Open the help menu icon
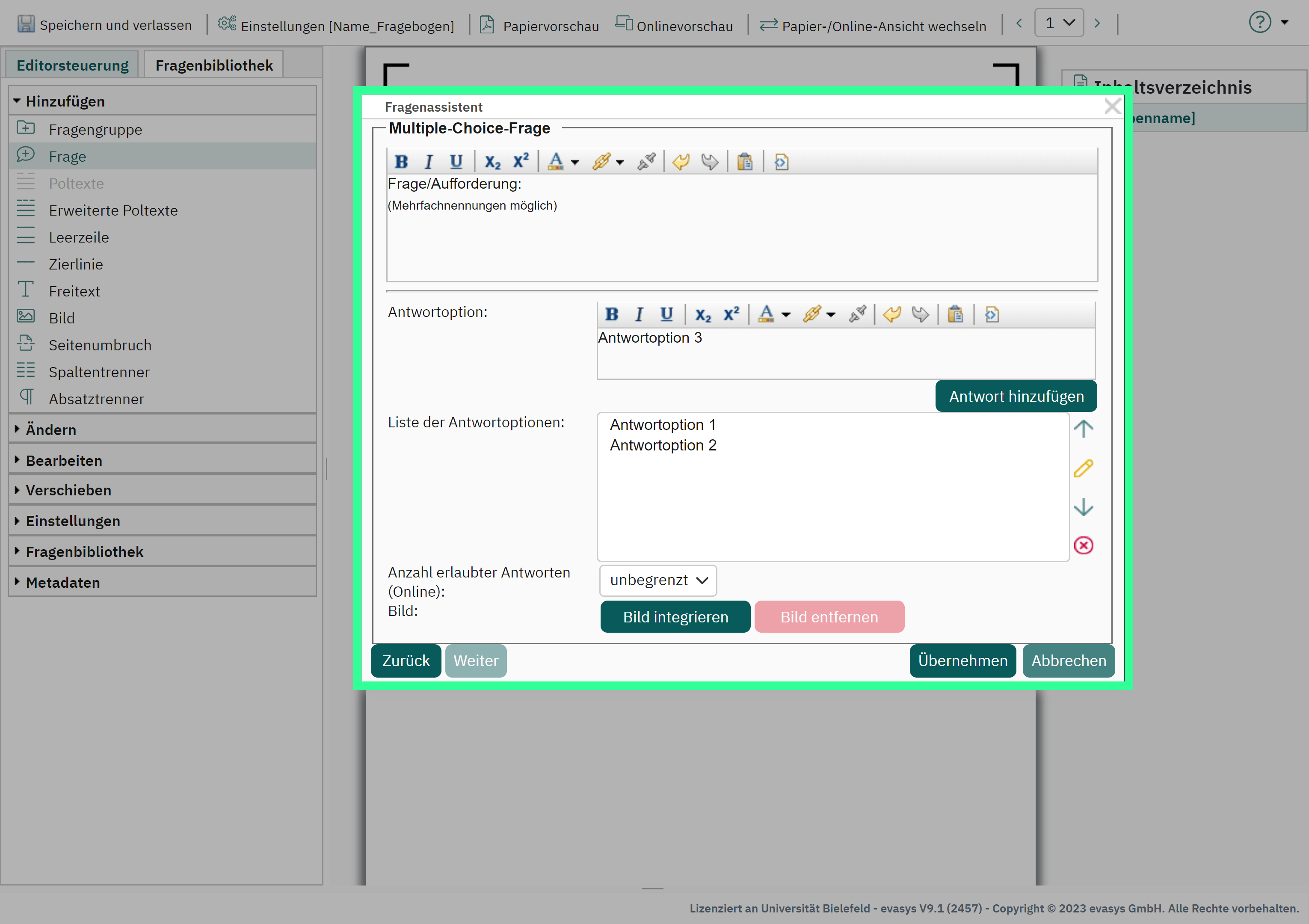 point(1260,22)
